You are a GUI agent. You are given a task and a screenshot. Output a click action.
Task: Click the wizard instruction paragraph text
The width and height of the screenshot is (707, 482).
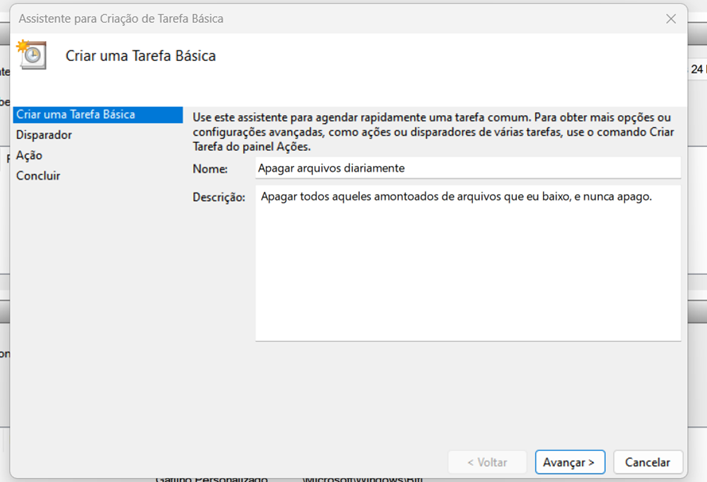coord(430,132)
